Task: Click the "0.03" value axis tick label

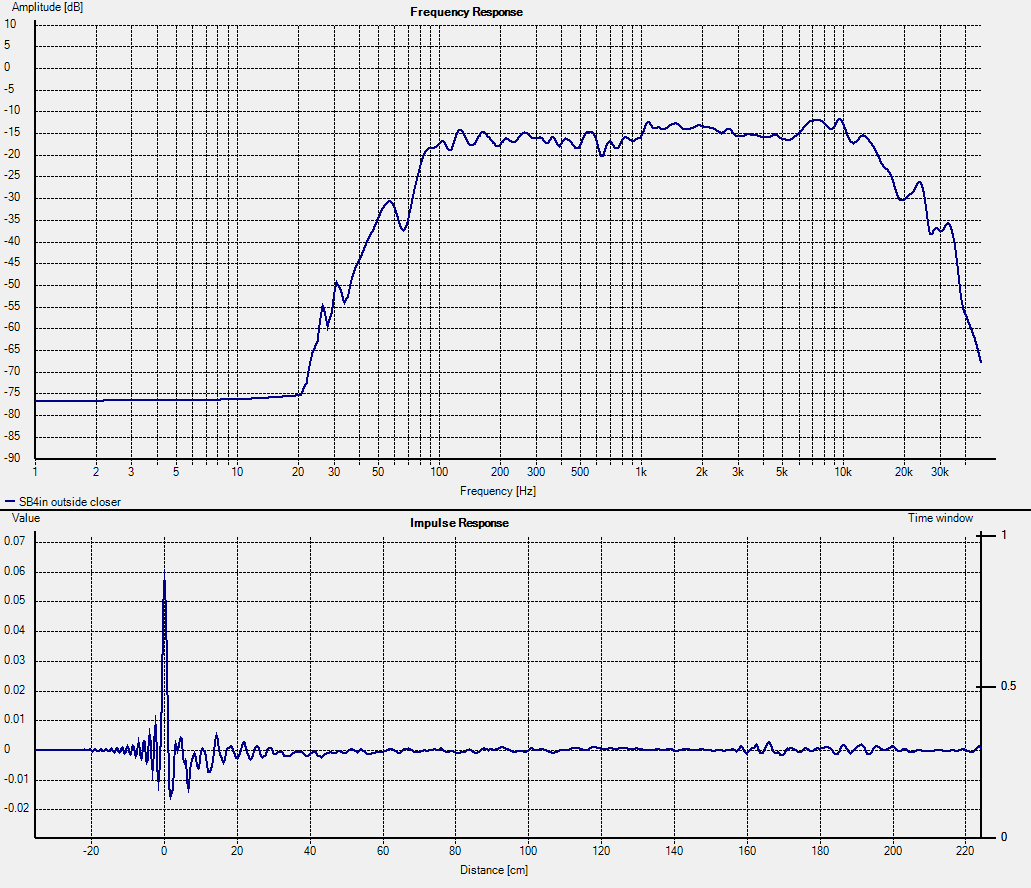Action: [14, 660]
